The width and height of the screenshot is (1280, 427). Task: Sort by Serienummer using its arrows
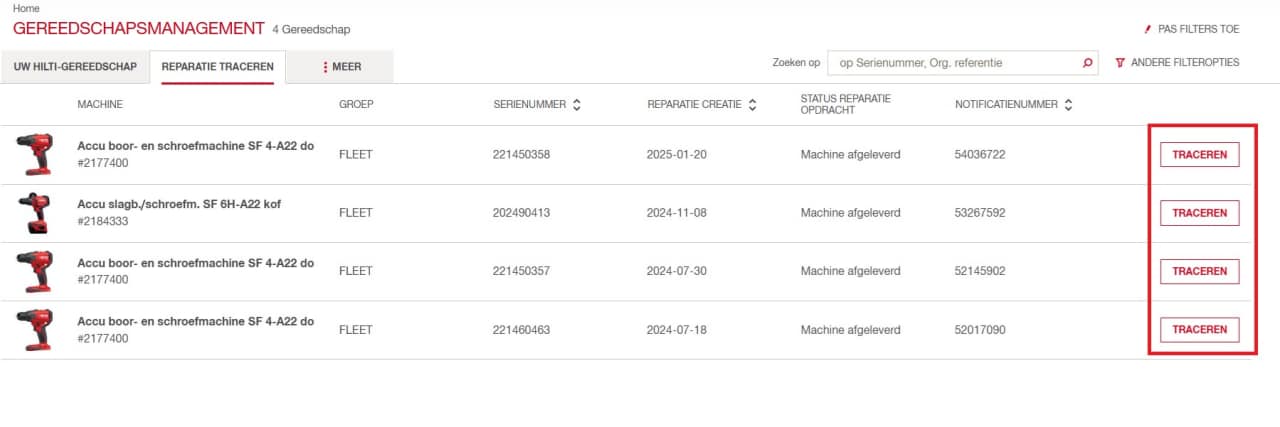tap(577, 104)
